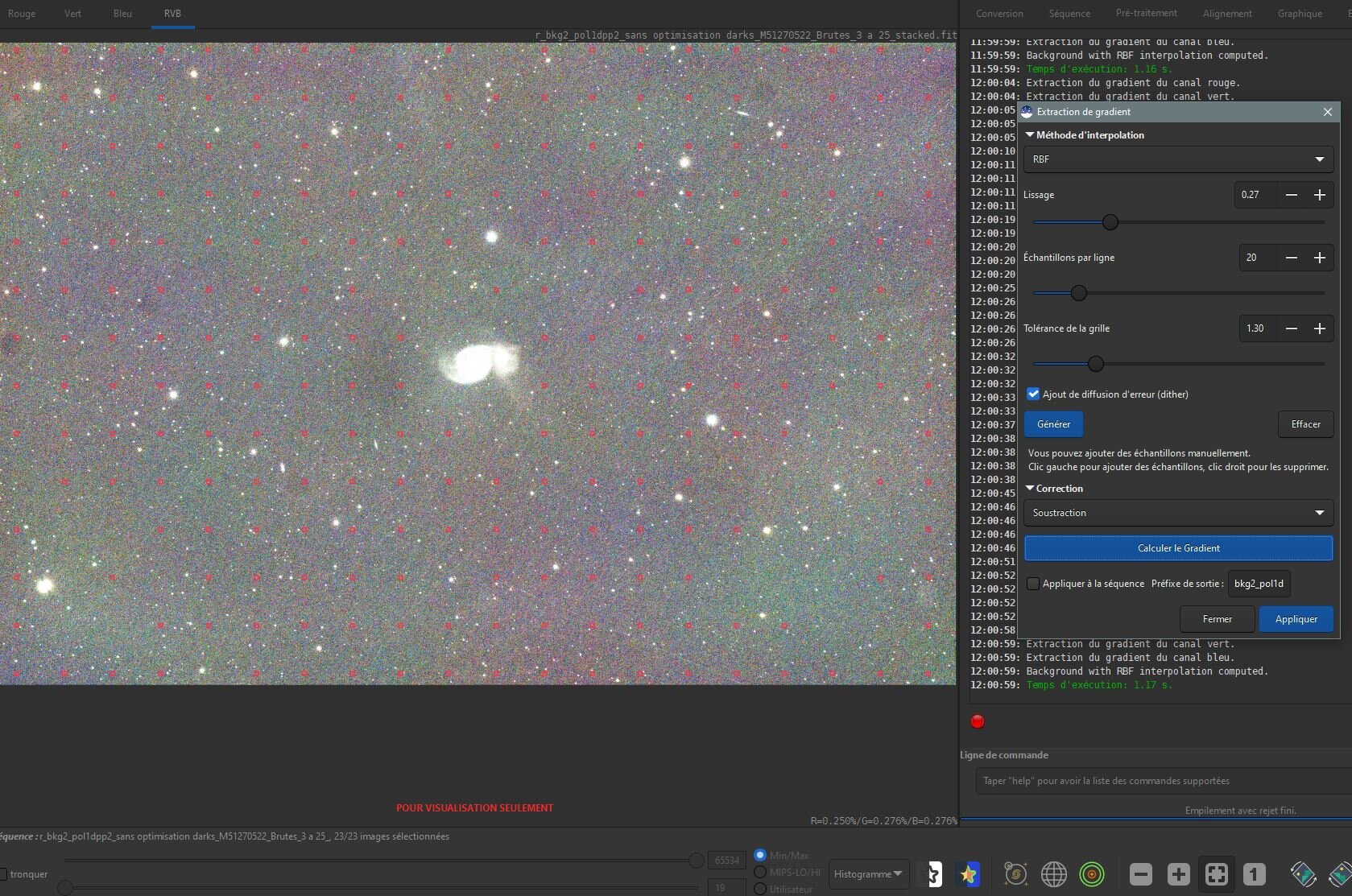Click the zoom out minus icon
The width and height of the screenshot is (1352, 896).
coord(1140,874)
